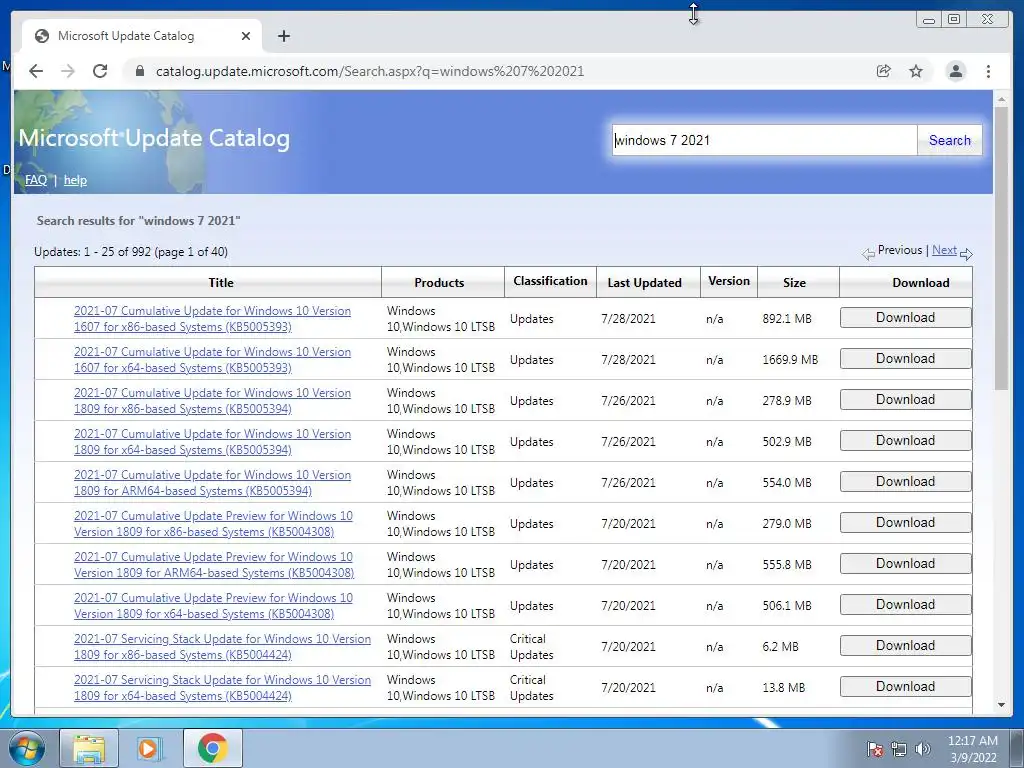Open KB5005394 ARM64 Version 1809 update link
1024x768 pixels.
click(x=212, y=483)
